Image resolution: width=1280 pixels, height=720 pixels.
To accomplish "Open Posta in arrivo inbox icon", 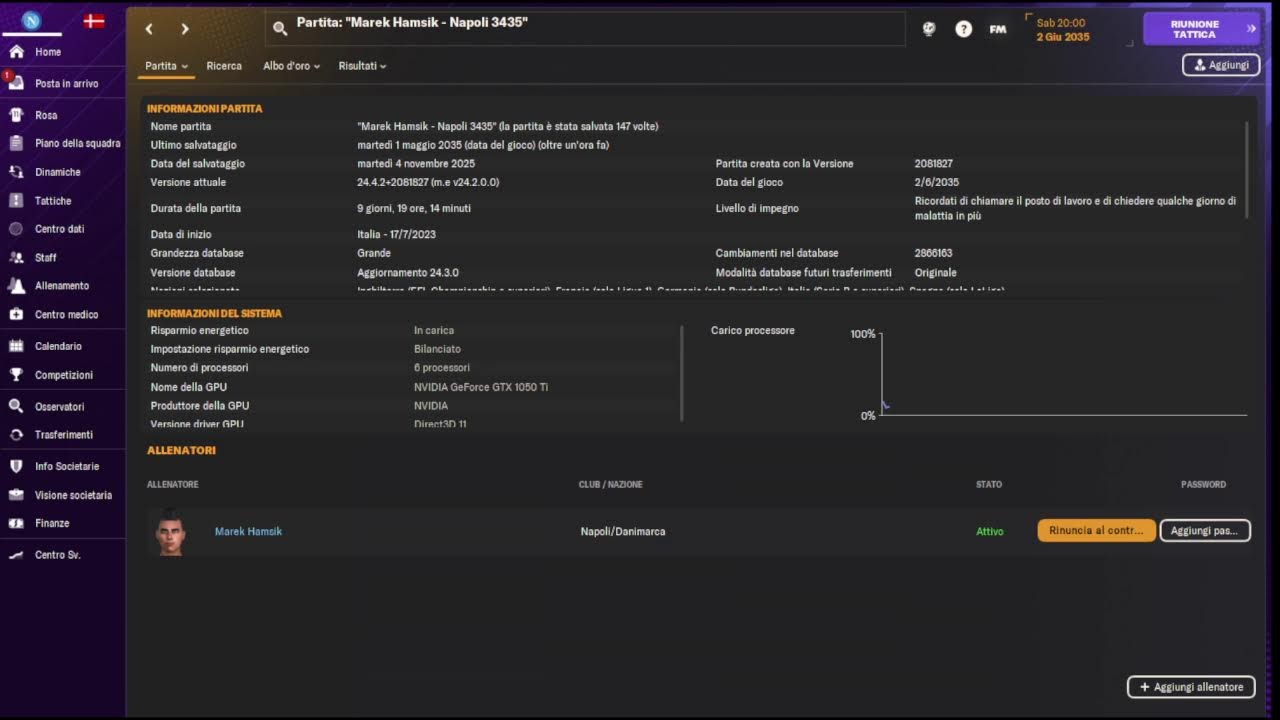I will pyautogui.click(x=16, y=83).
